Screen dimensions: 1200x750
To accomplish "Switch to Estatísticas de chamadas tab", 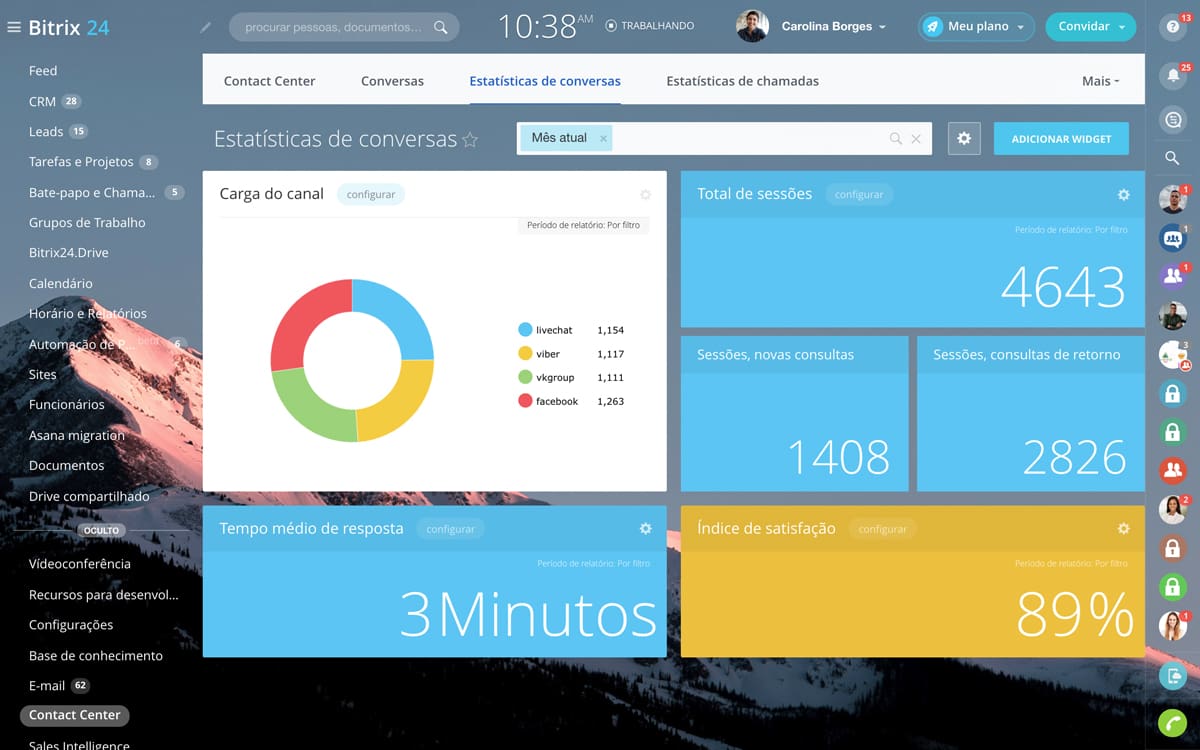I will coord(742,81).
